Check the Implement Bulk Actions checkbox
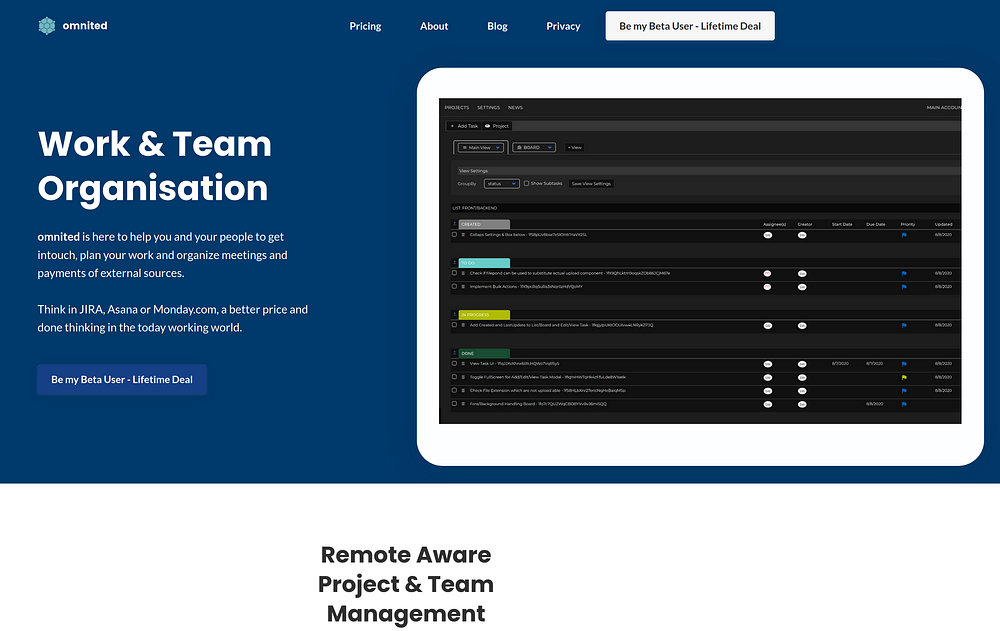Image resolution: width=1000 pixels, height=631 pixels. point(455,286)
